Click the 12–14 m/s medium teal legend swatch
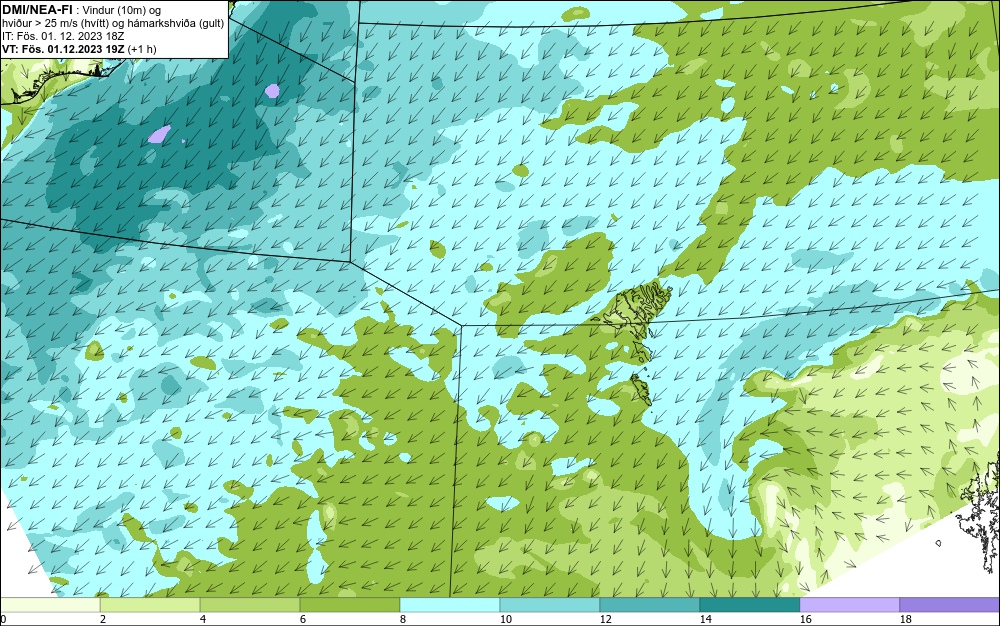The width and height of the screenshot is (1000, 626). click(x=649, y=604)
